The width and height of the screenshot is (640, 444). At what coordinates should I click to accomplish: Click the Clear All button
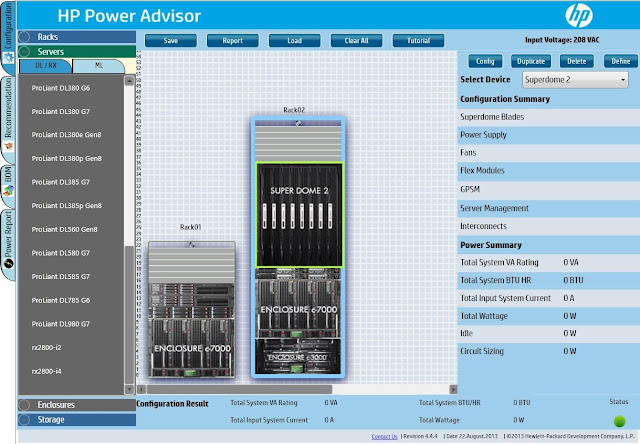[356, 40]
